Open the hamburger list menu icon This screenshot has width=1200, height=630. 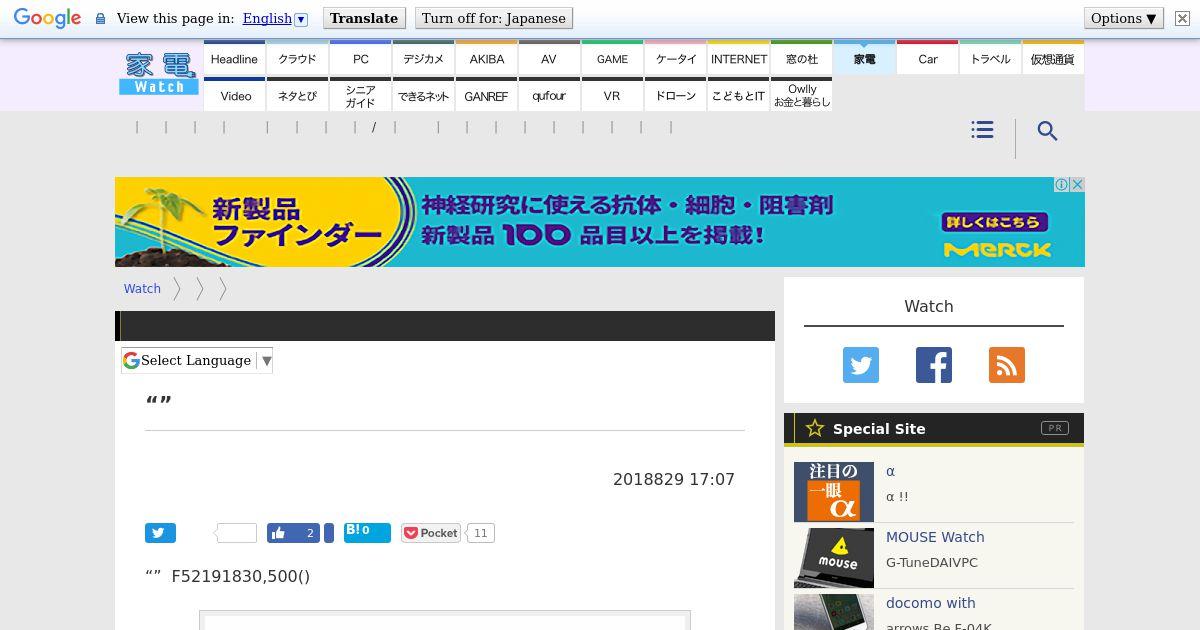point(982,130)
